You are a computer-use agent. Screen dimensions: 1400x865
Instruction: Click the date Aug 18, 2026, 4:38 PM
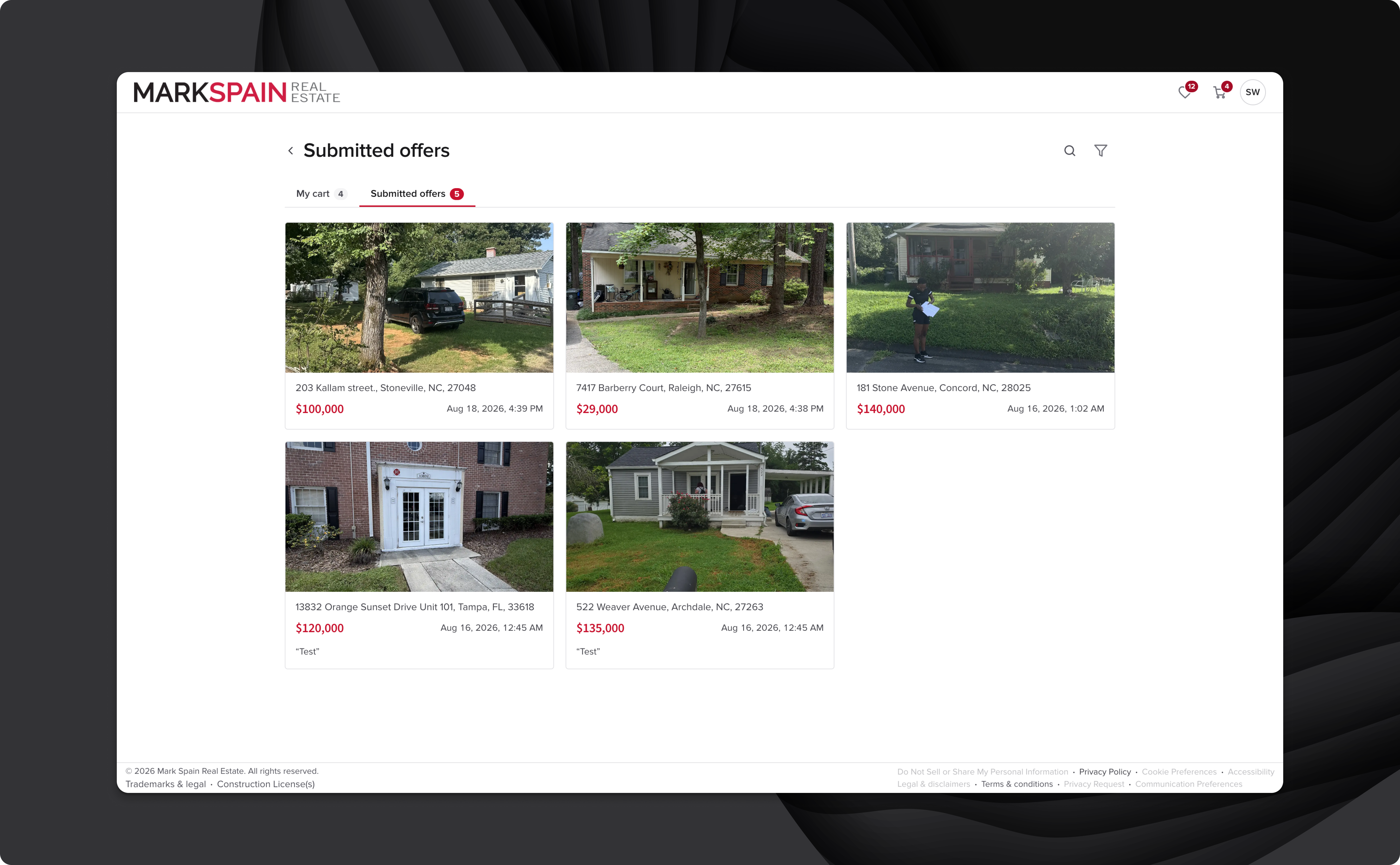click(775, 408)
